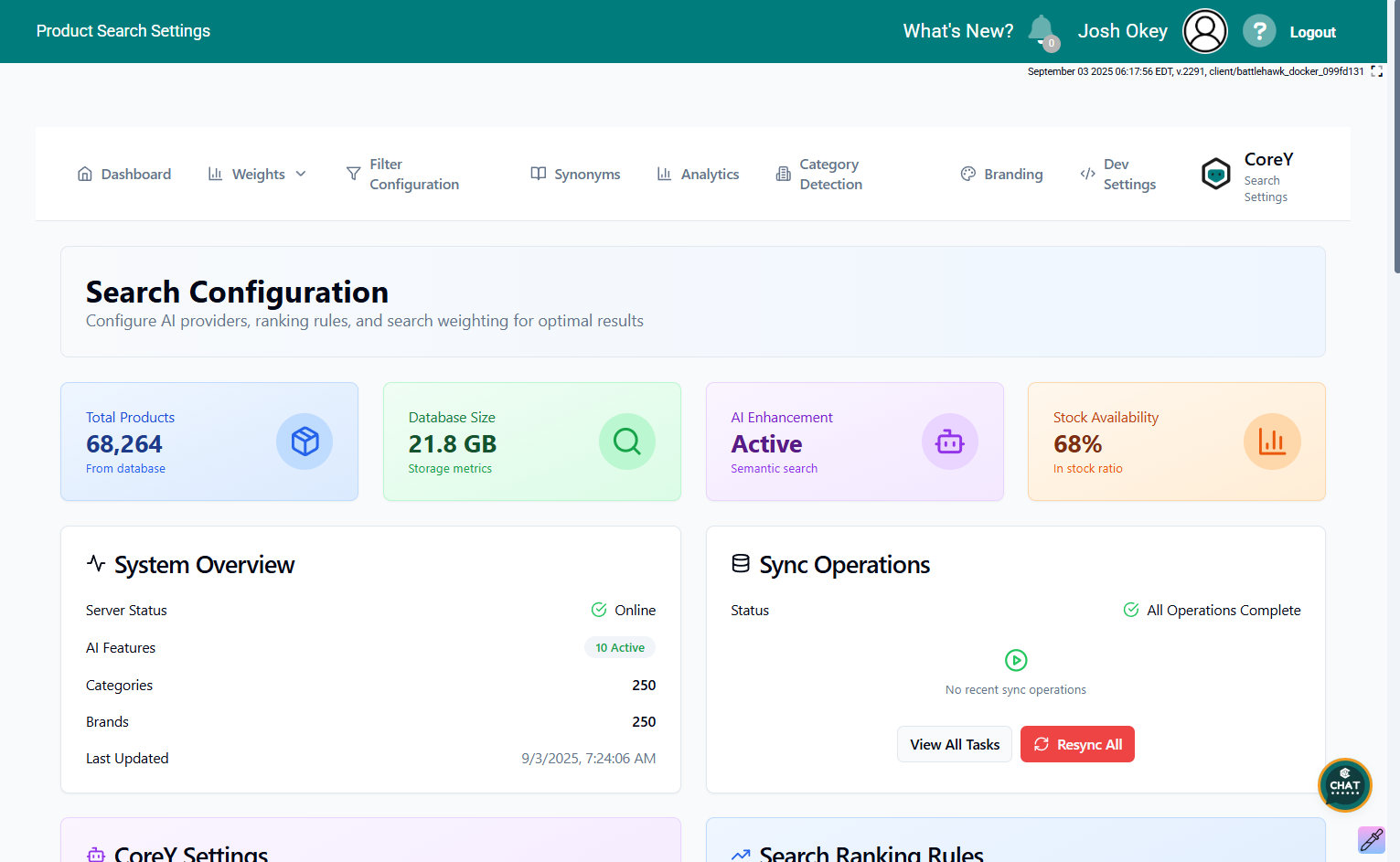Click the Total Products cube icon

(x=305, y=442)
